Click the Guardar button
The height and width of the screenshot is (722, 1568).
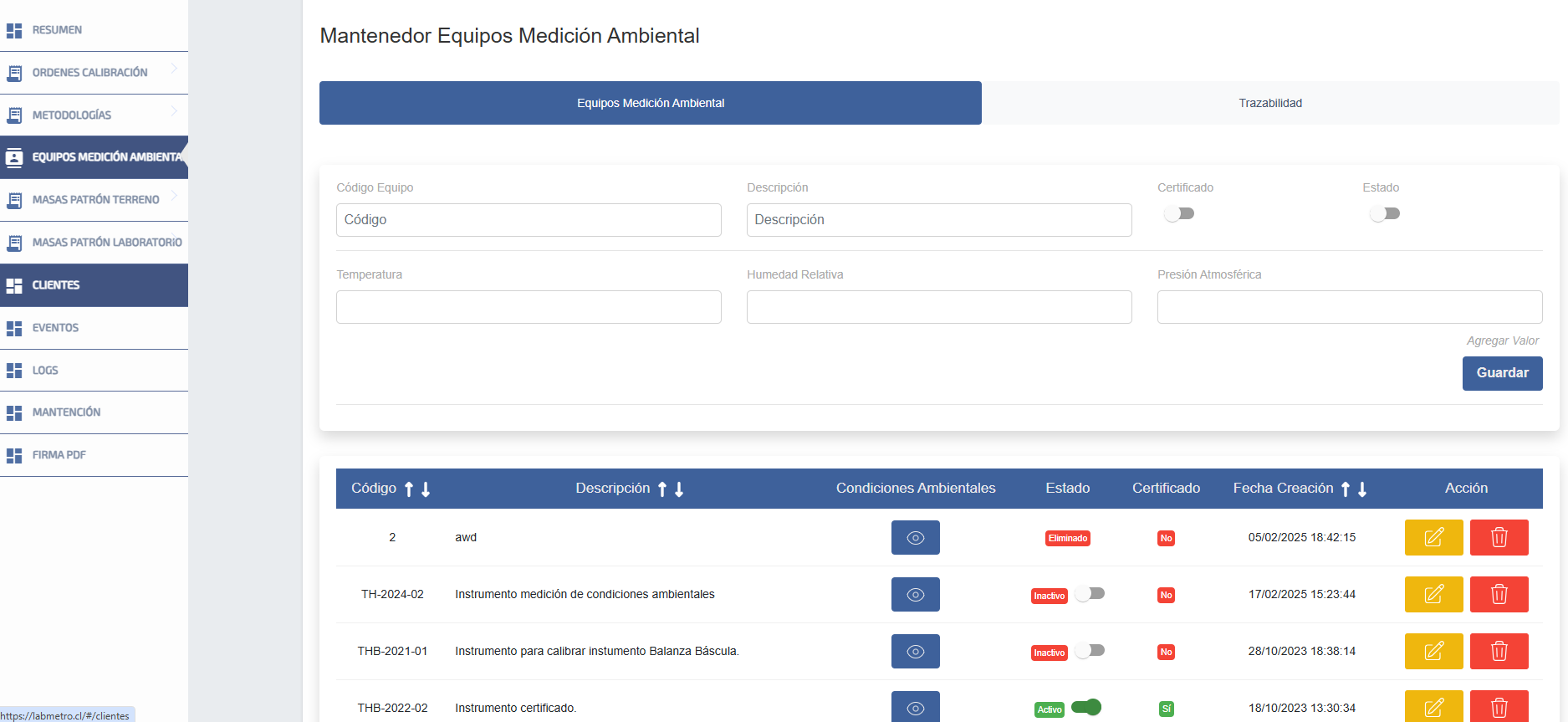pyautogui.click(x=1502, y=373)
